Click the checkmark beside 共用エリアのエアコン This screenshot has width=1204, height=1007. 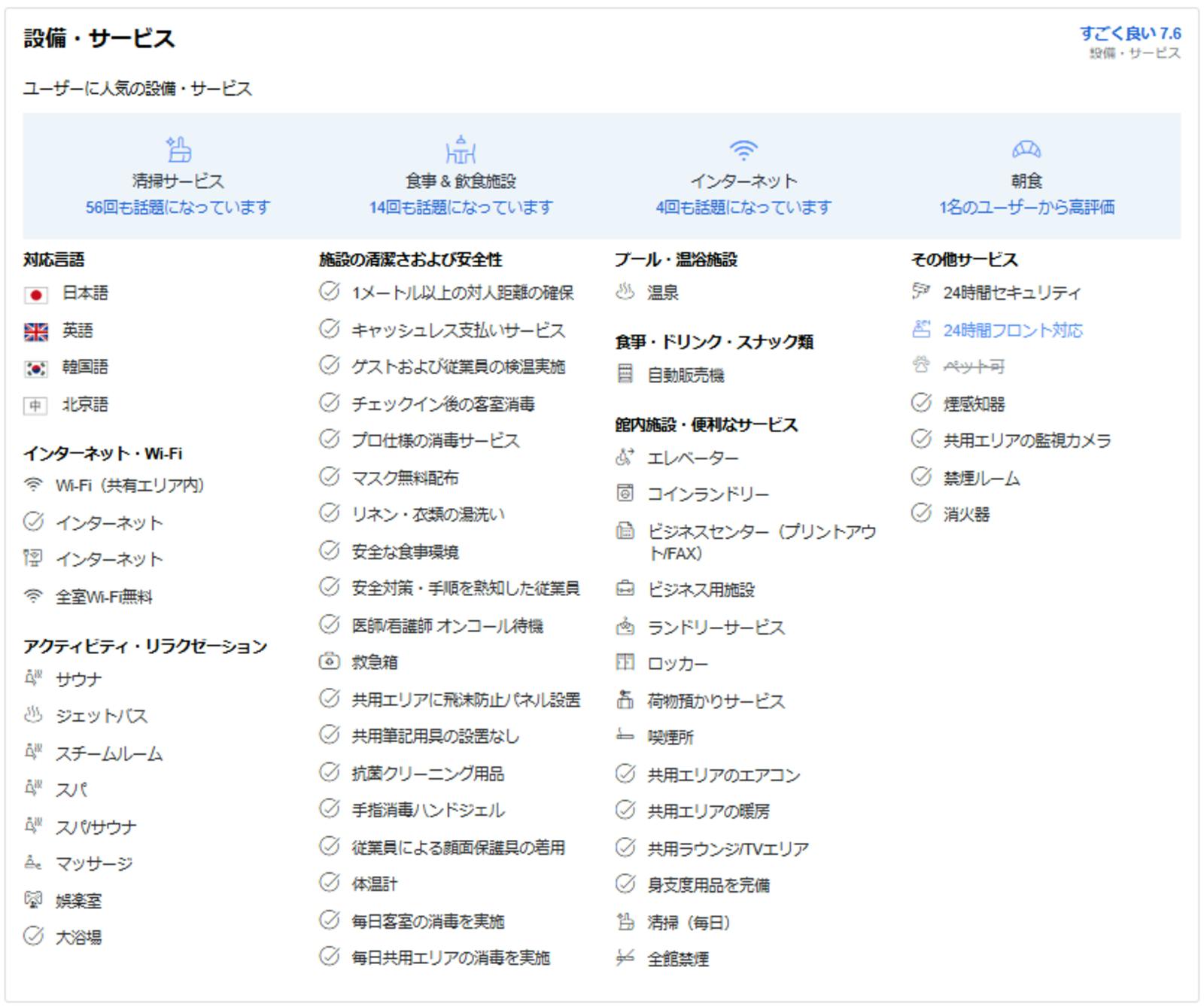(x=625, y=773)
